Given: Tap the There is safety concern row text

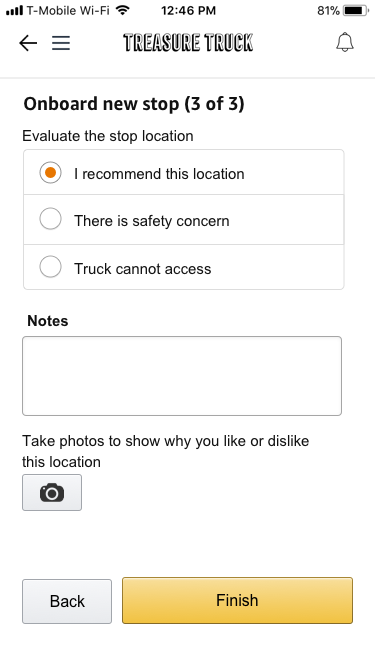Looking at the screenshot, I should 152,221.
